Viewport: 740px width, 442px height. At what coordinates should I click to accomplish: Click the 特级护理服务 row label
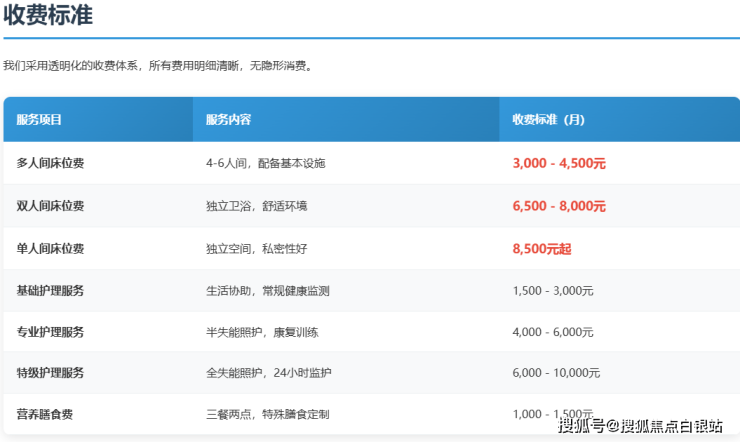tap(50, 373)
